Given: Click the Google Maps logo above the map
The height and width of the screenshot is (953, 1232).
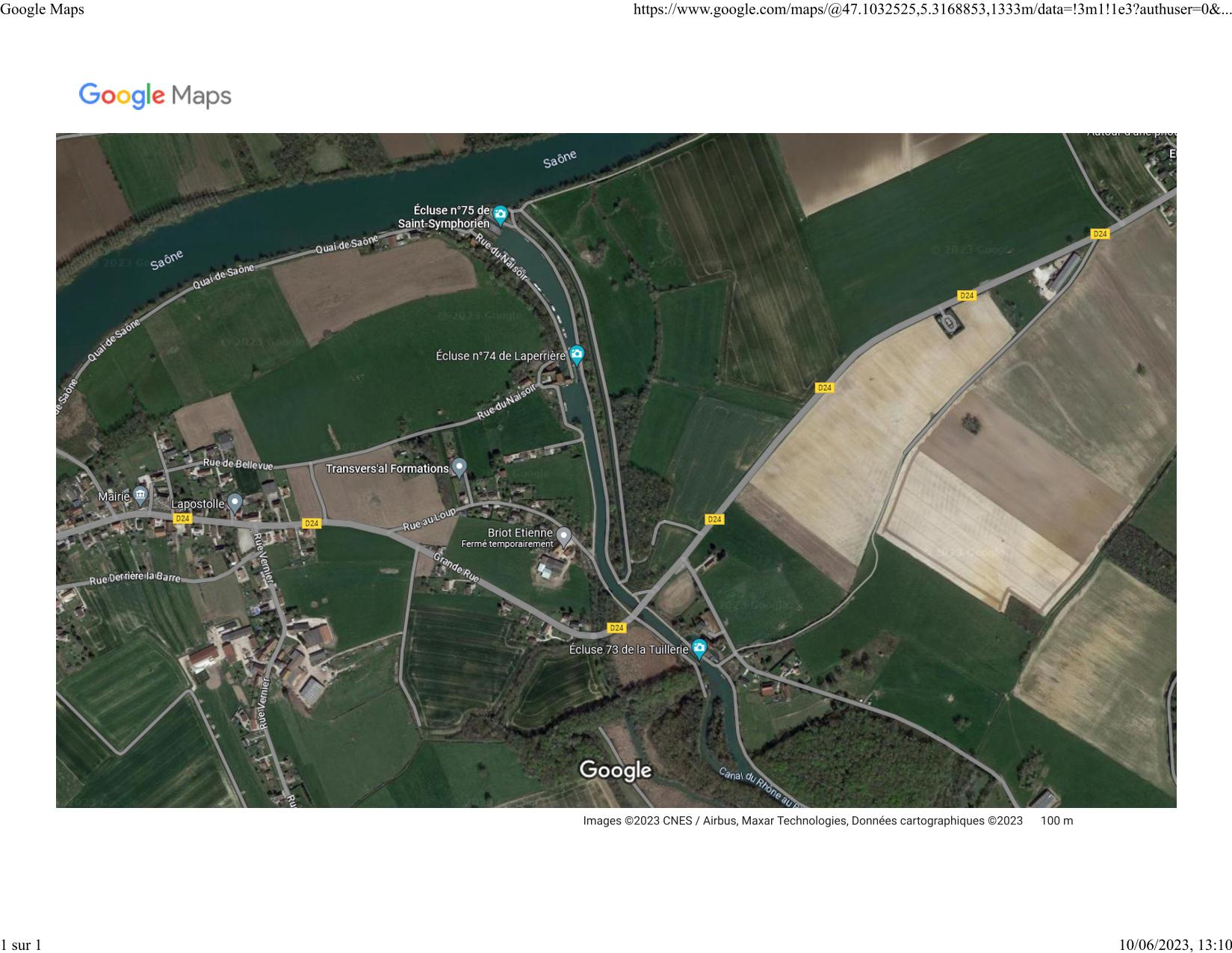Looking at the screenshot, I should [x=155, y=96].
